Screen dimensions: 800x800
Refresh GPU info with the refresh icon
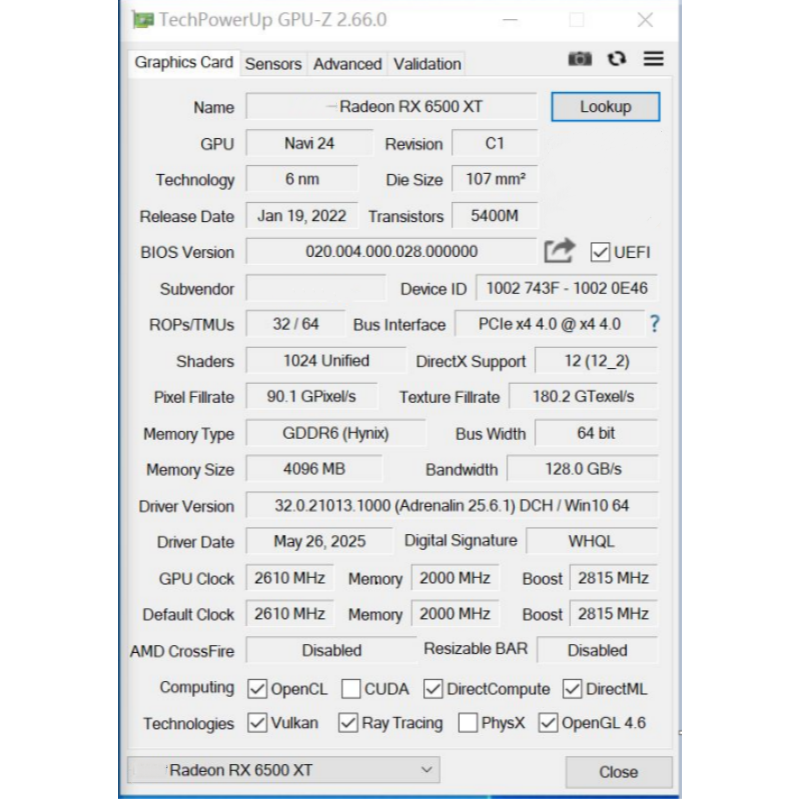coord(617,59)
